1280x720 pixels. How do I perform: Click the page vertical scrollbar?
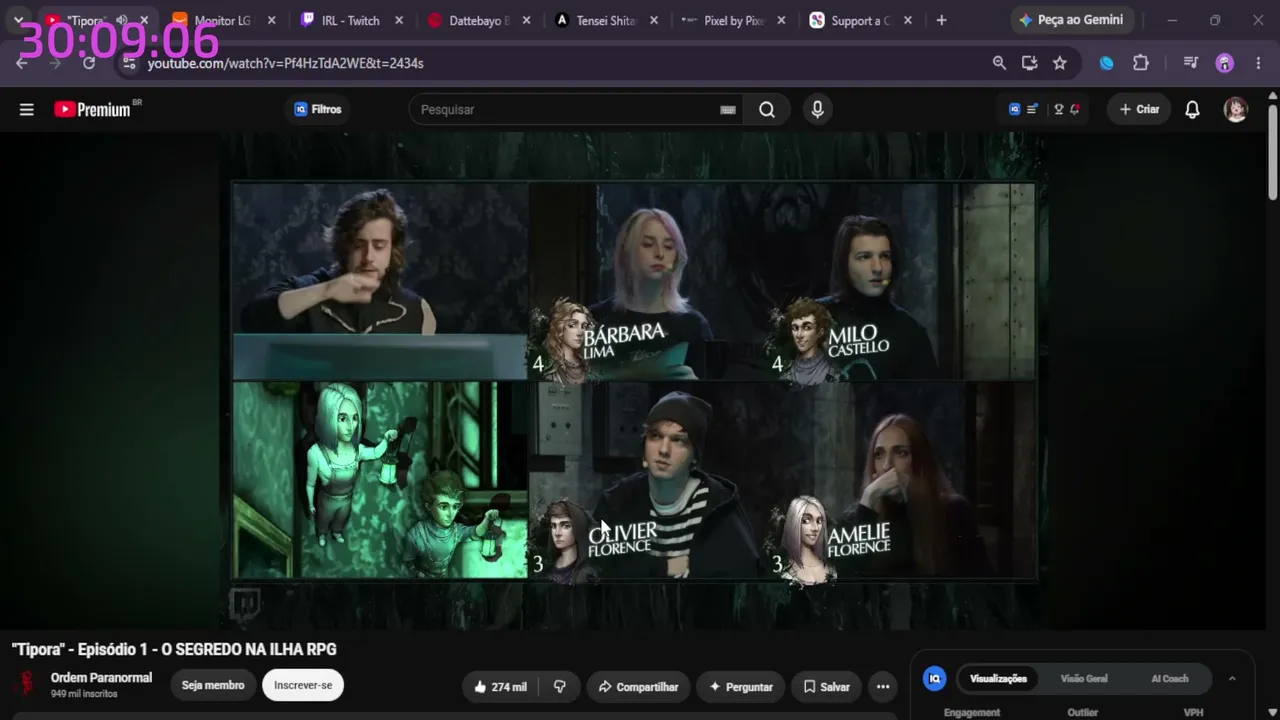pos(1272,150)
